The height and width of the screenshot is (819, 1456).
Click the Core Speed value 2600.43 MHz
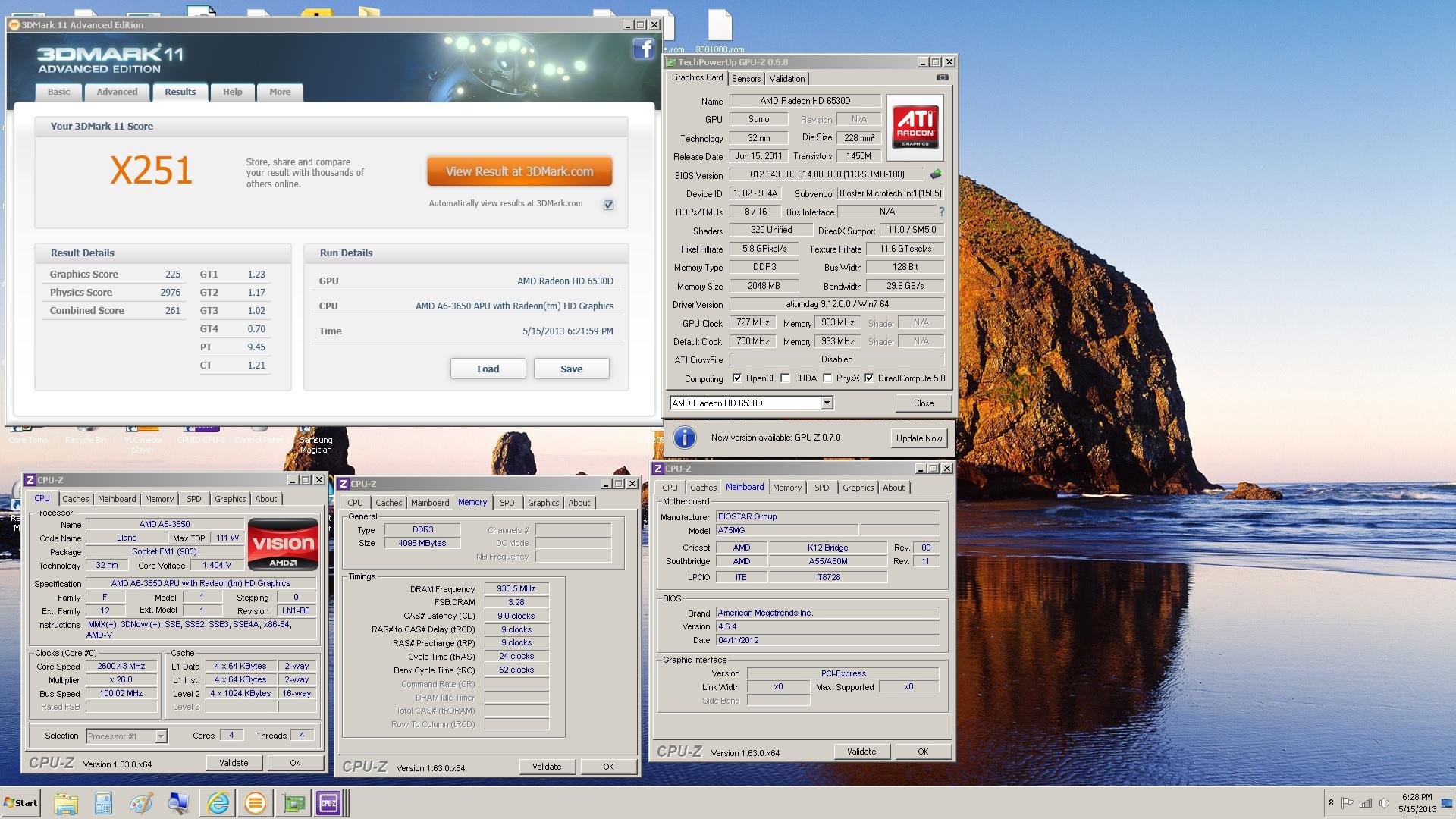click(x=121, y=666)
